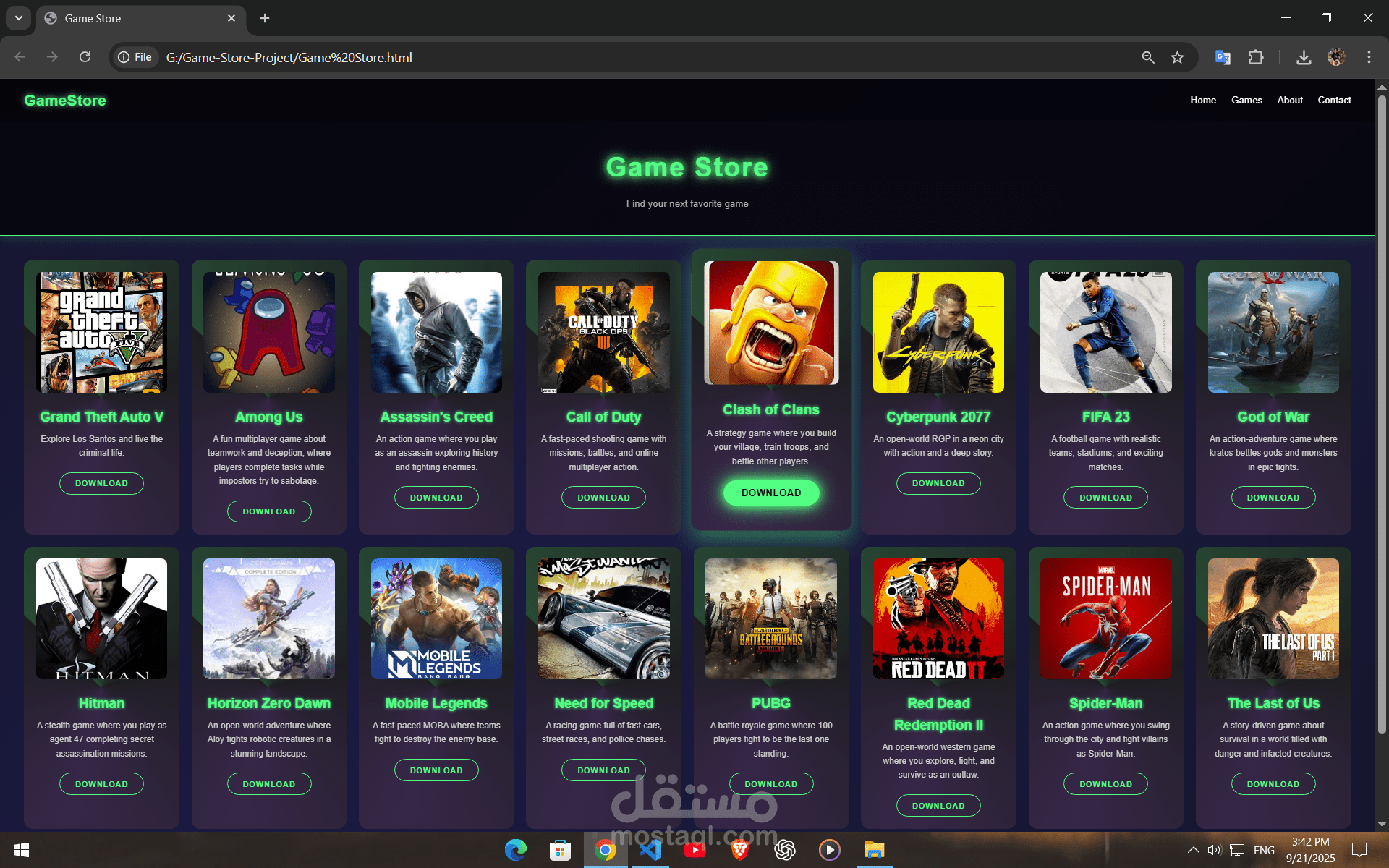Download The Last of Us

1273,784
